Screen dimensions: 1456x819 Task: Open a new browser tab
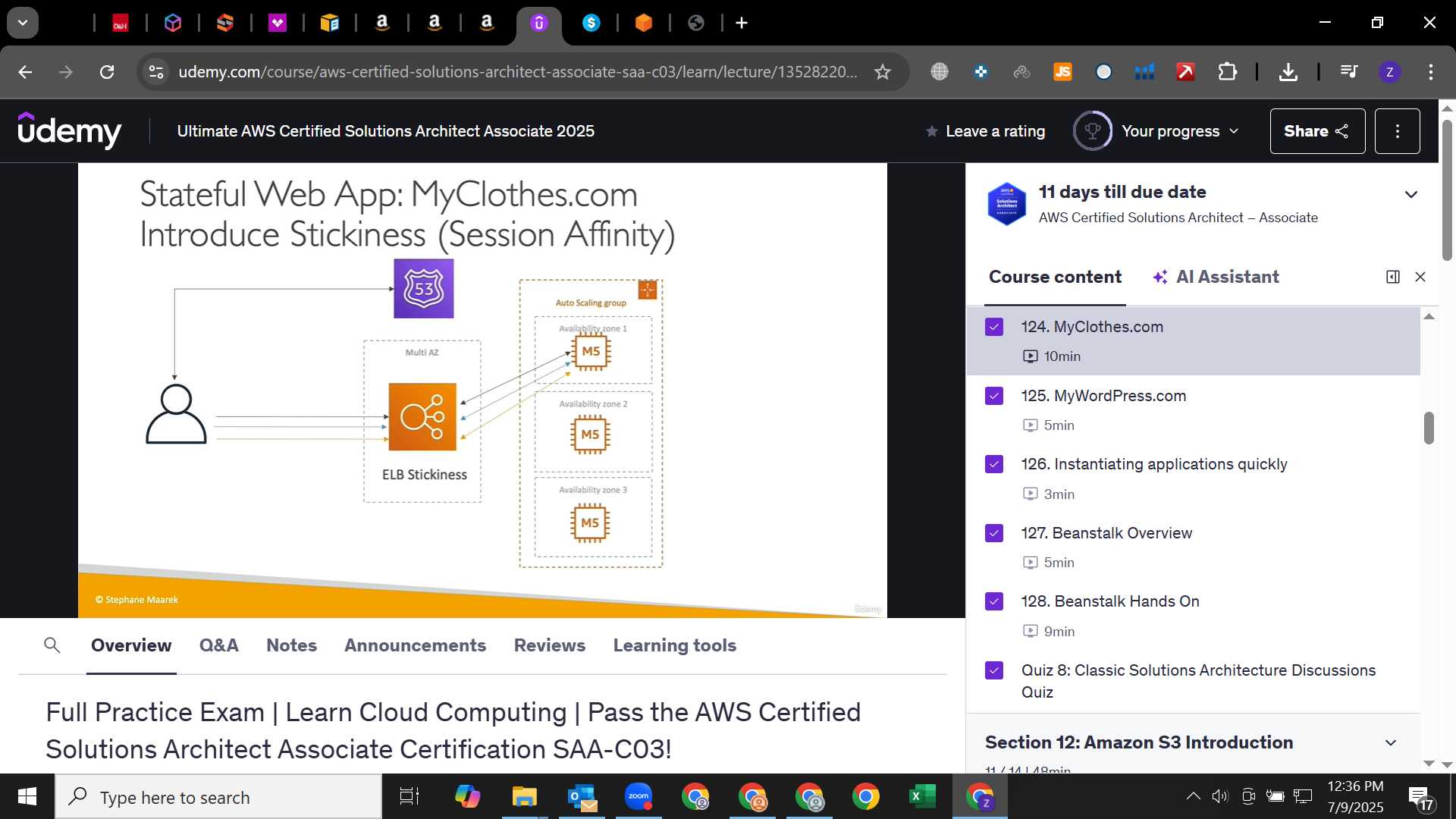coord(742,24)
